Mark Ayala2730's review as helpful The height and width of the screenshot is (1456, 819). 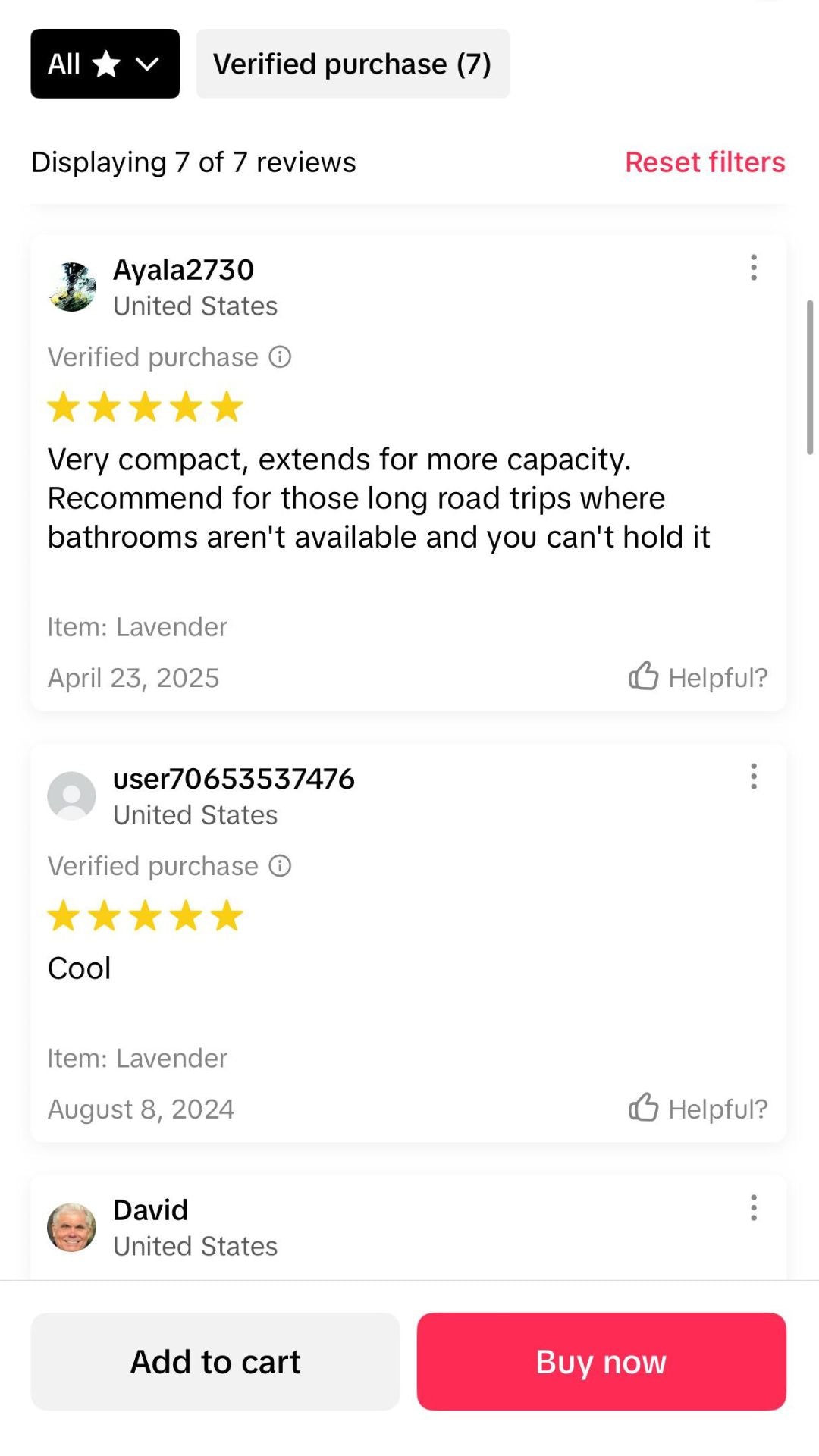tap(698, 676)
